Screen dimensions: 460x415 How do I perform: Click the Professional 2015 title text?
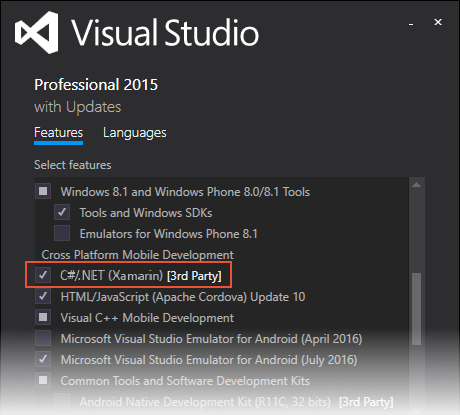click(x=96, y=85)
